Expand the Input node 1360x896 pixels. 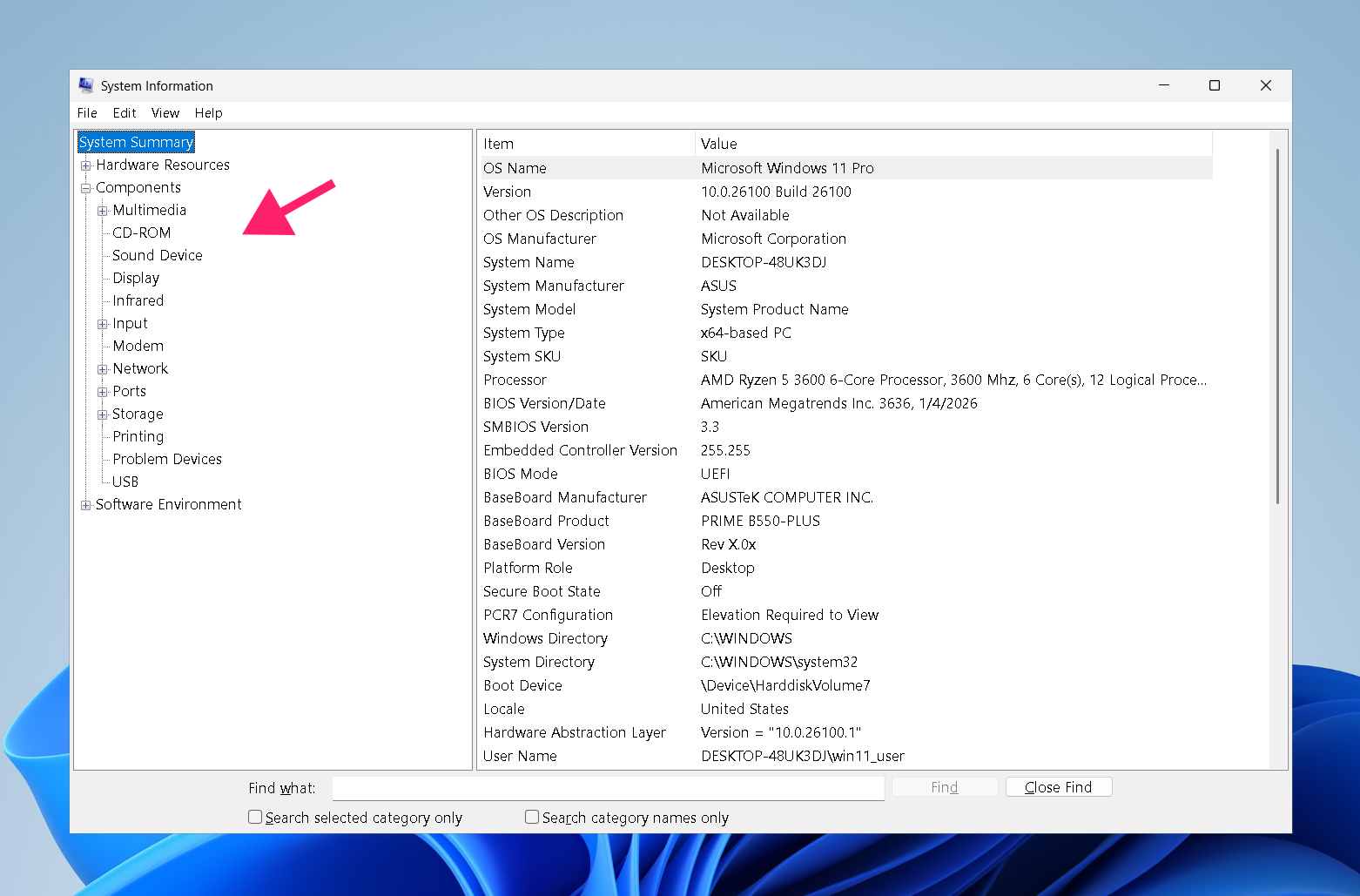(x=103, y=324)
